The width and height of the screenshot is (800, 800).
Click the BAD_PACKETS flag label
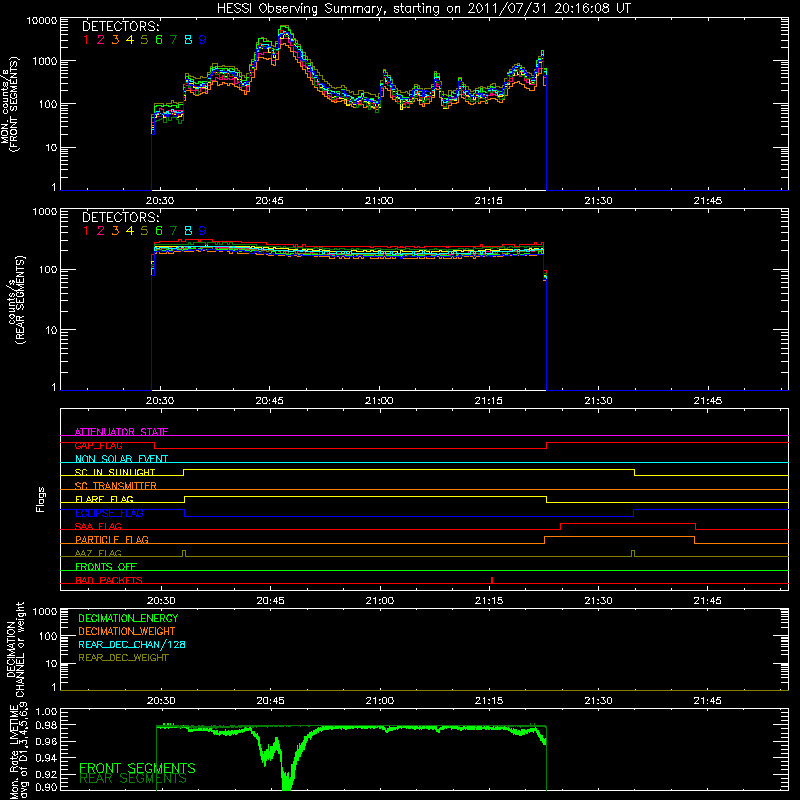pyautogui.click(x=109, y=580)
